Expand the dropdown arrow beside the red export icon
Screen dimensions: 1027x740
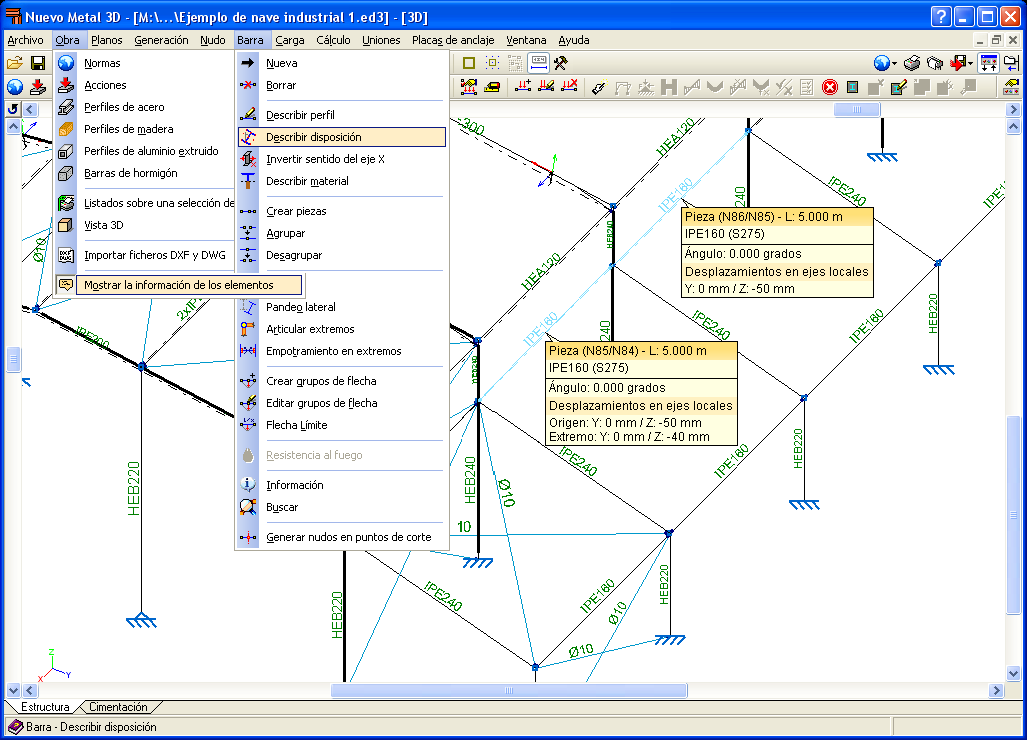971,63
